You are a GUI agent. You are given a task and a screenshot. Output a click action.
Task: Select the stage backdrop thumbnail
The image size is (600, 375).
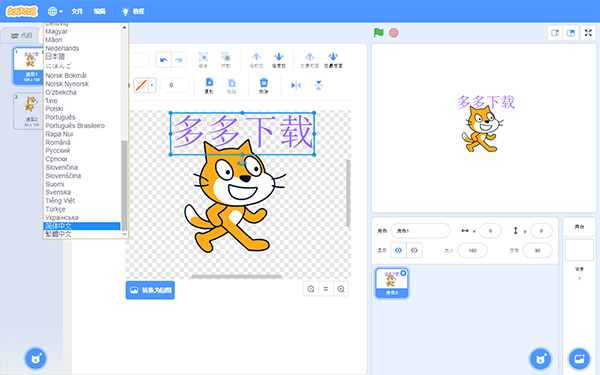pyautogui.click(x=579, y=250)
